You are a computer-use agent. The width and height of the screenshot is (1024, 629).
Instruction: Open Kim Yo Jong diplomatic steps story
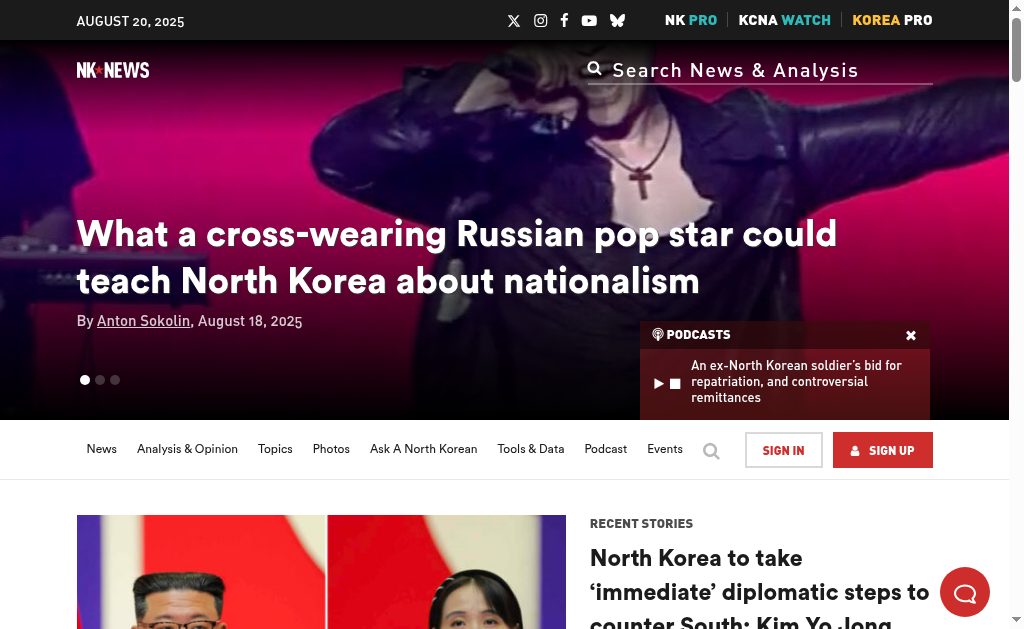click(x=759, y=587)
